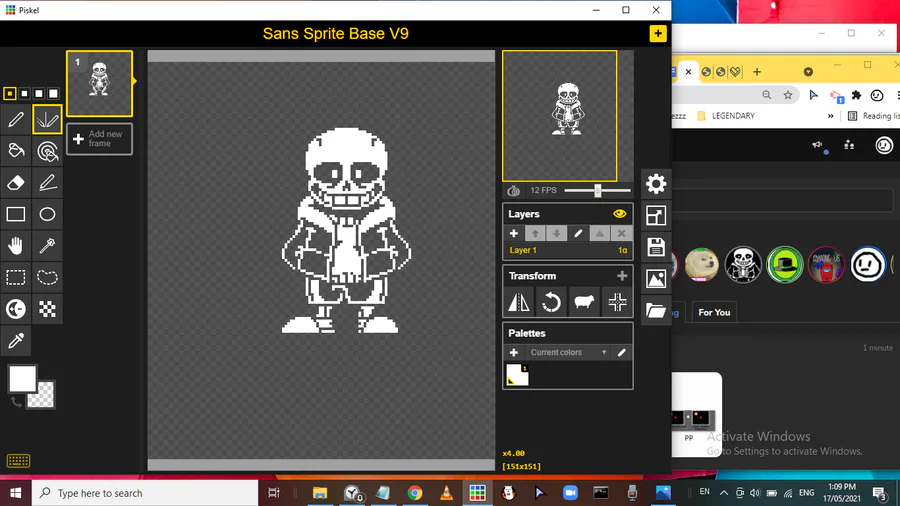Swap primary and secondary colors
900x506 pixels.
16,402
